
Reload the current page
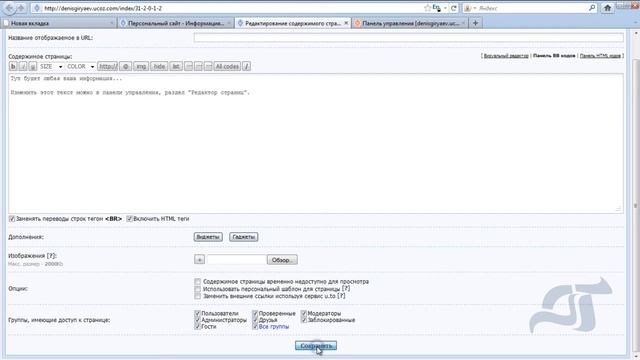[453, 8]
